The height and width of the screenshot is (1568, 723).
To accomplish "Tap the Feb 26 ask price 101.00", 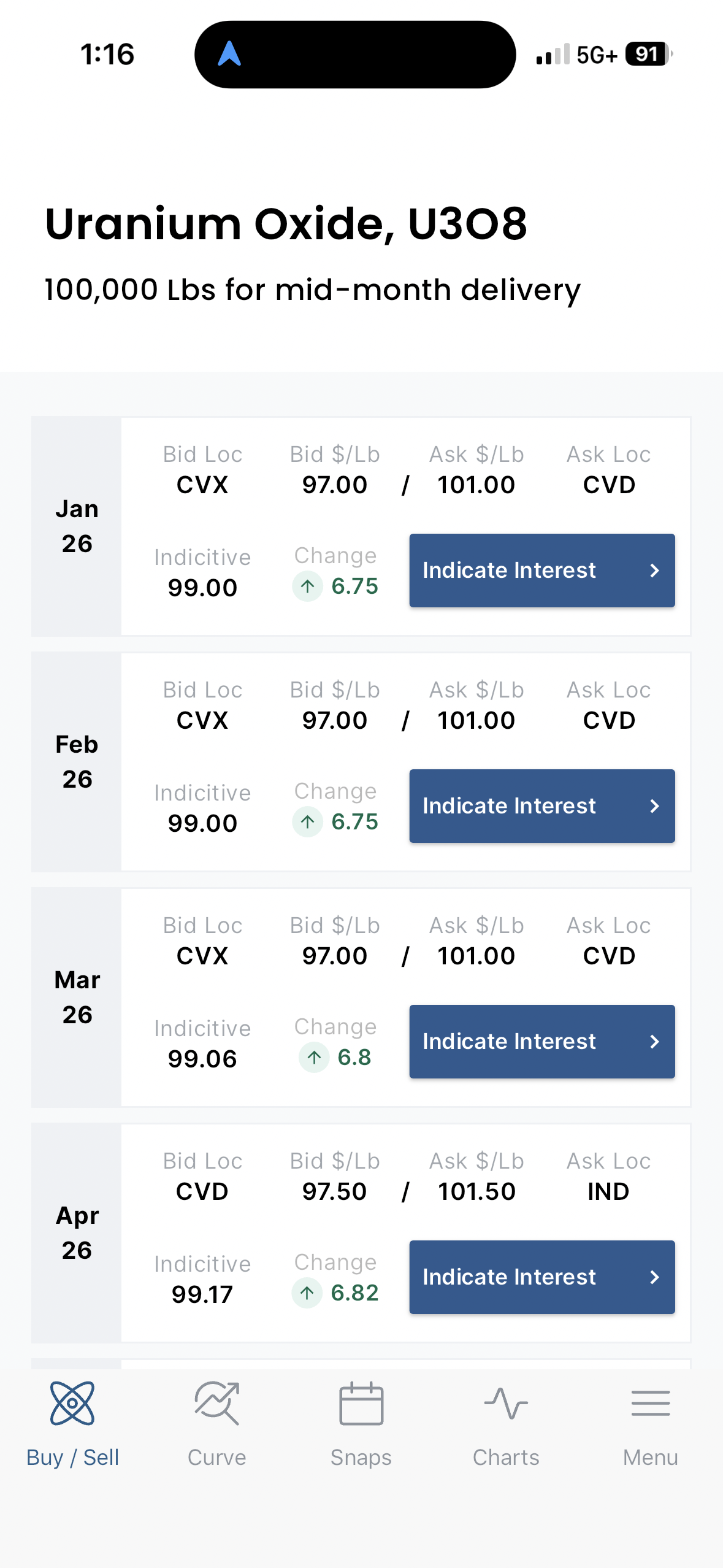I will pyautogui.click(x=476, y=720).
